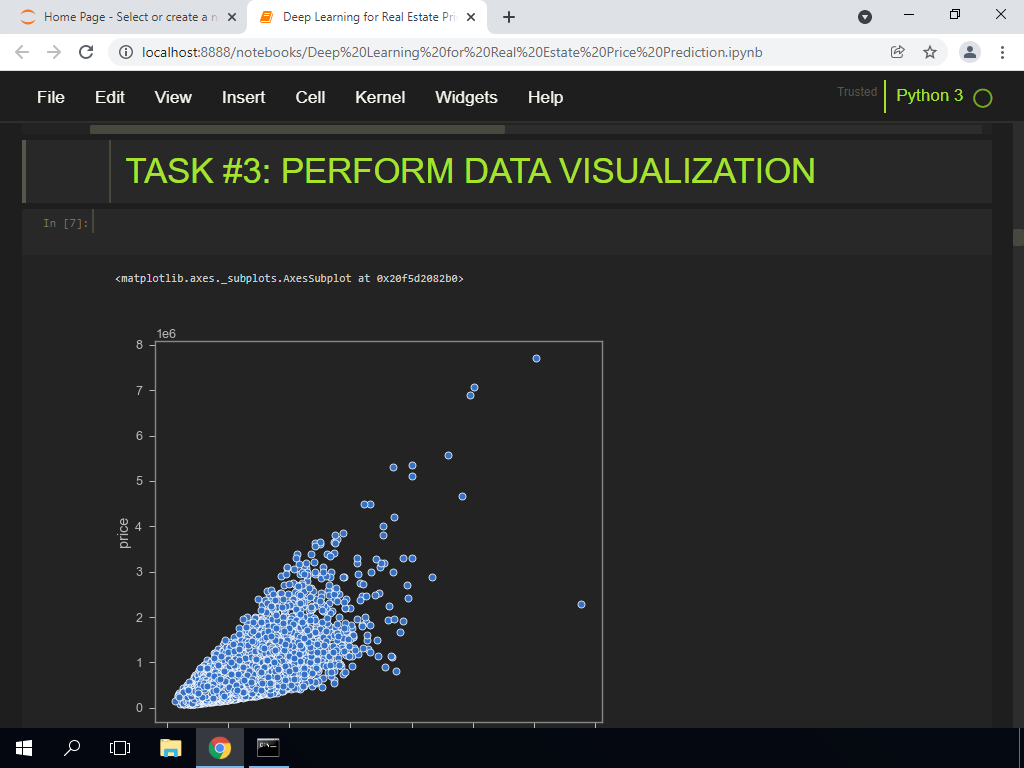The width and height of the screenshot is (1024, 768).
Task: Open the tab search dropdown arrow
Action: (865, 17)
